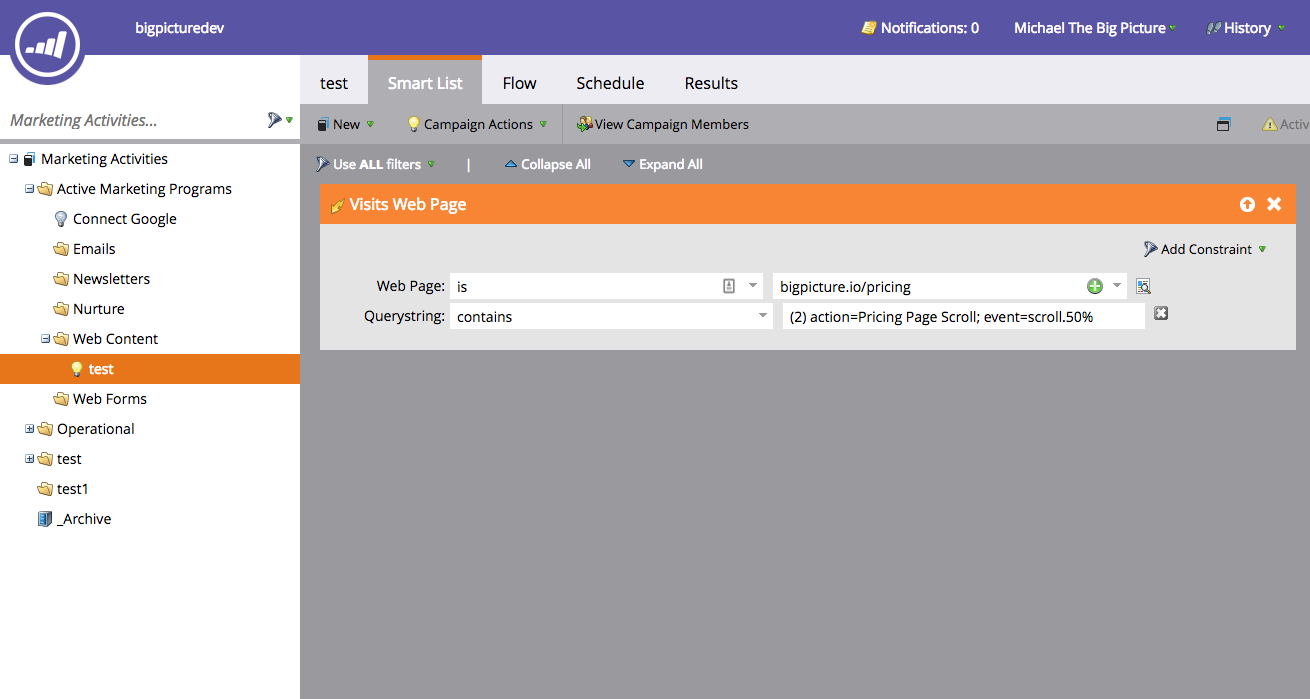Click View Campaign Members button

tap(663, 125)
